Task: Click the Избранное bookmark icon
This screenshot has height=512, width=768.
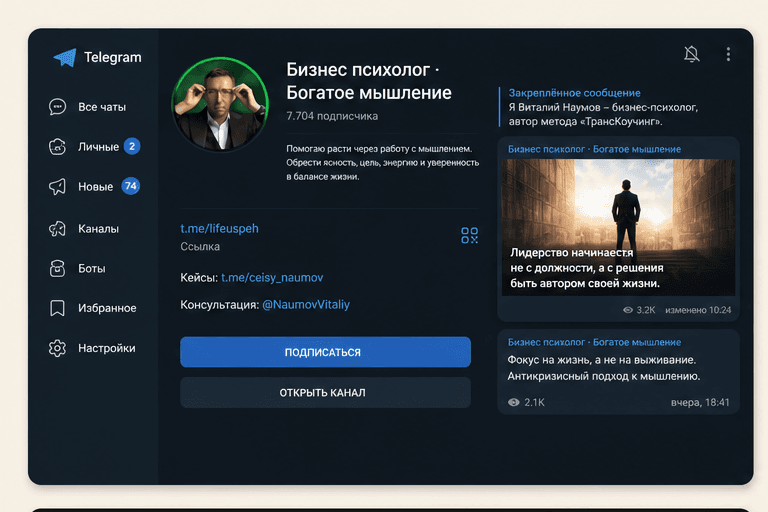Action: click(x=57, y=308)
